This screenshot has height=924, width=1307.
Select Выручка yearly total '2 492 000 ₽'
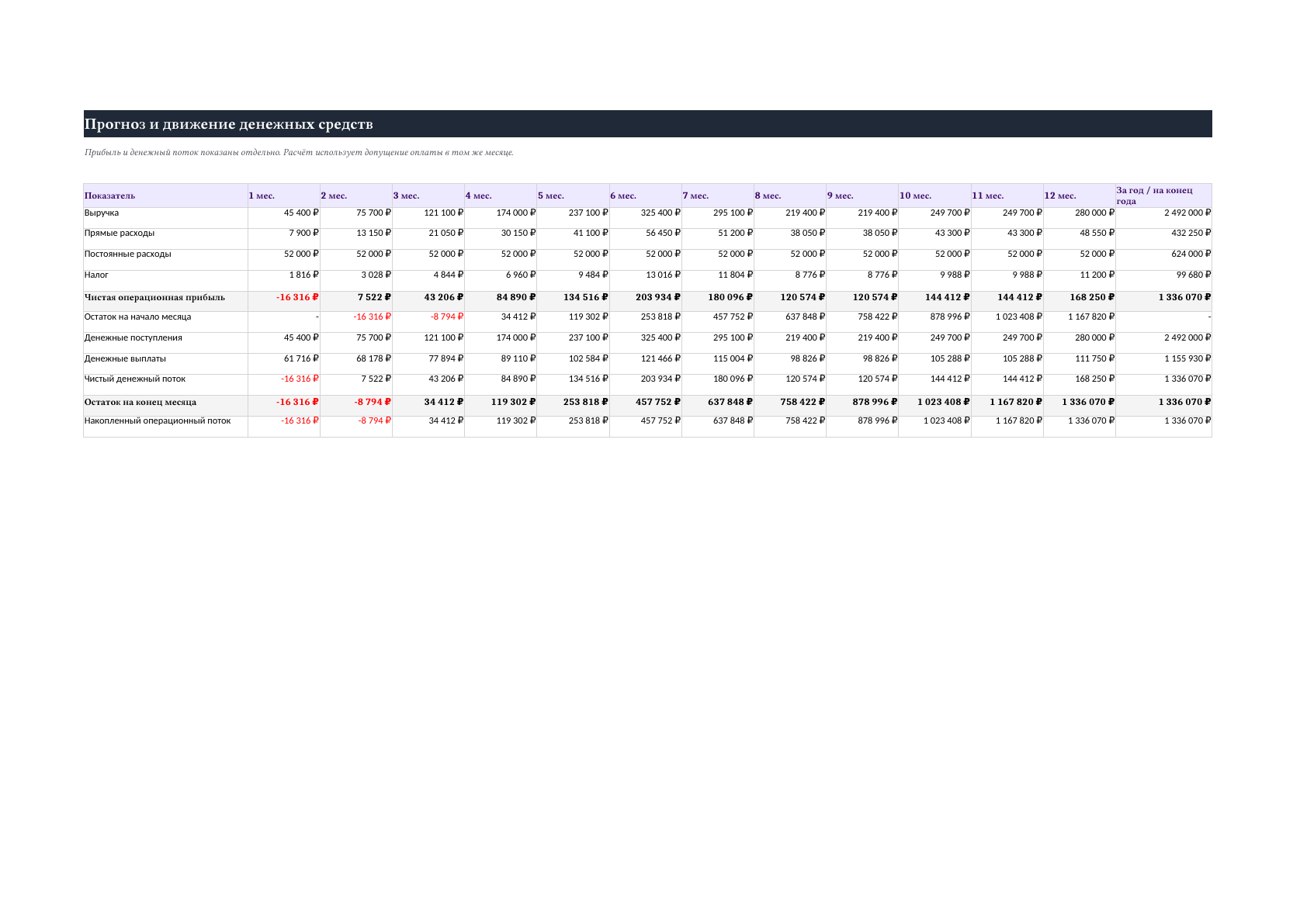(x=1187, y=213)
